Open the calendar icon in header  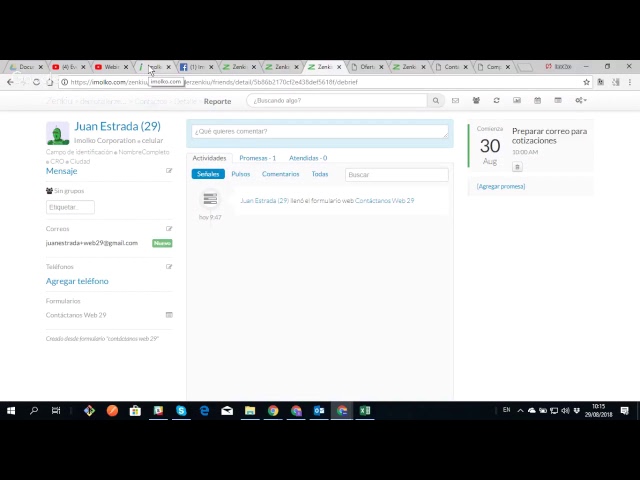click(537, 100)
